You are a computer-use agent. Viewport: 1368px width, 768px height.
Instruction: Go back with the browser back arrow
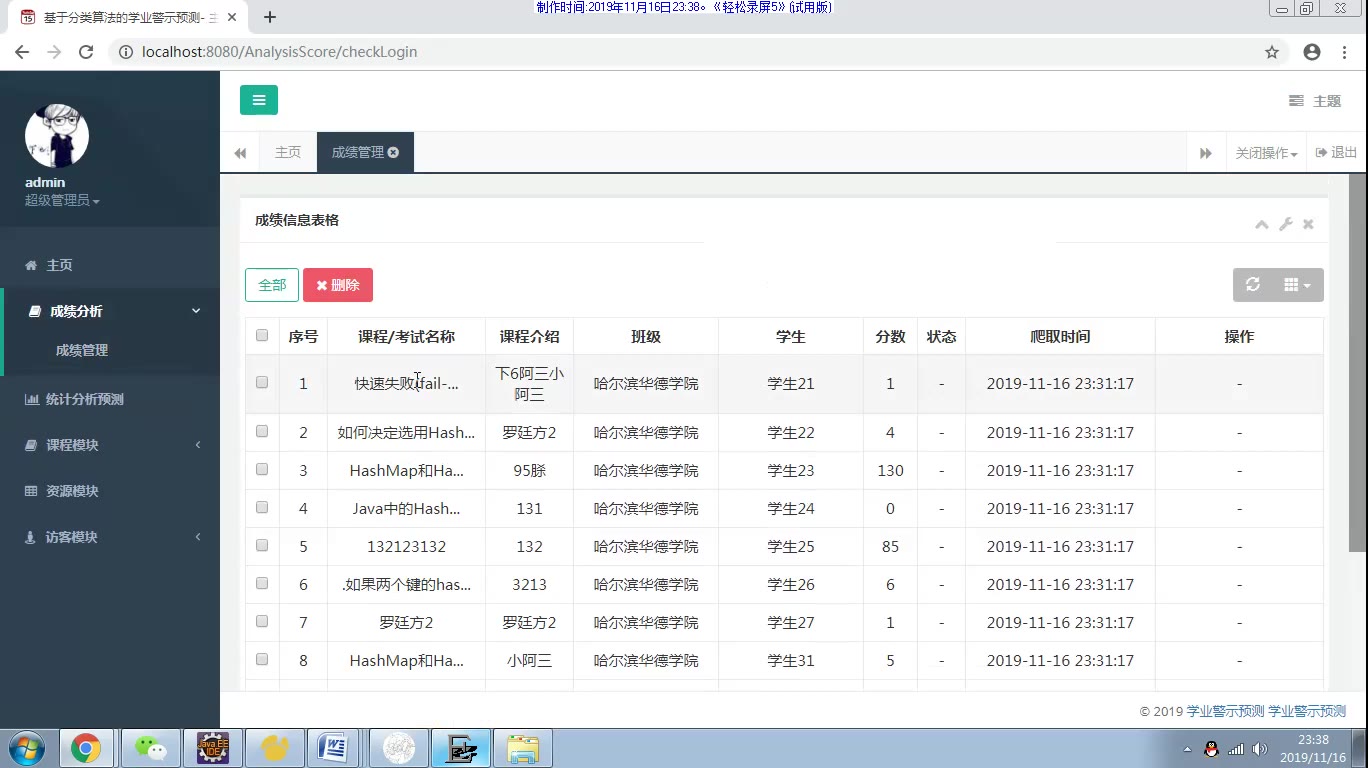pos(22,52)
